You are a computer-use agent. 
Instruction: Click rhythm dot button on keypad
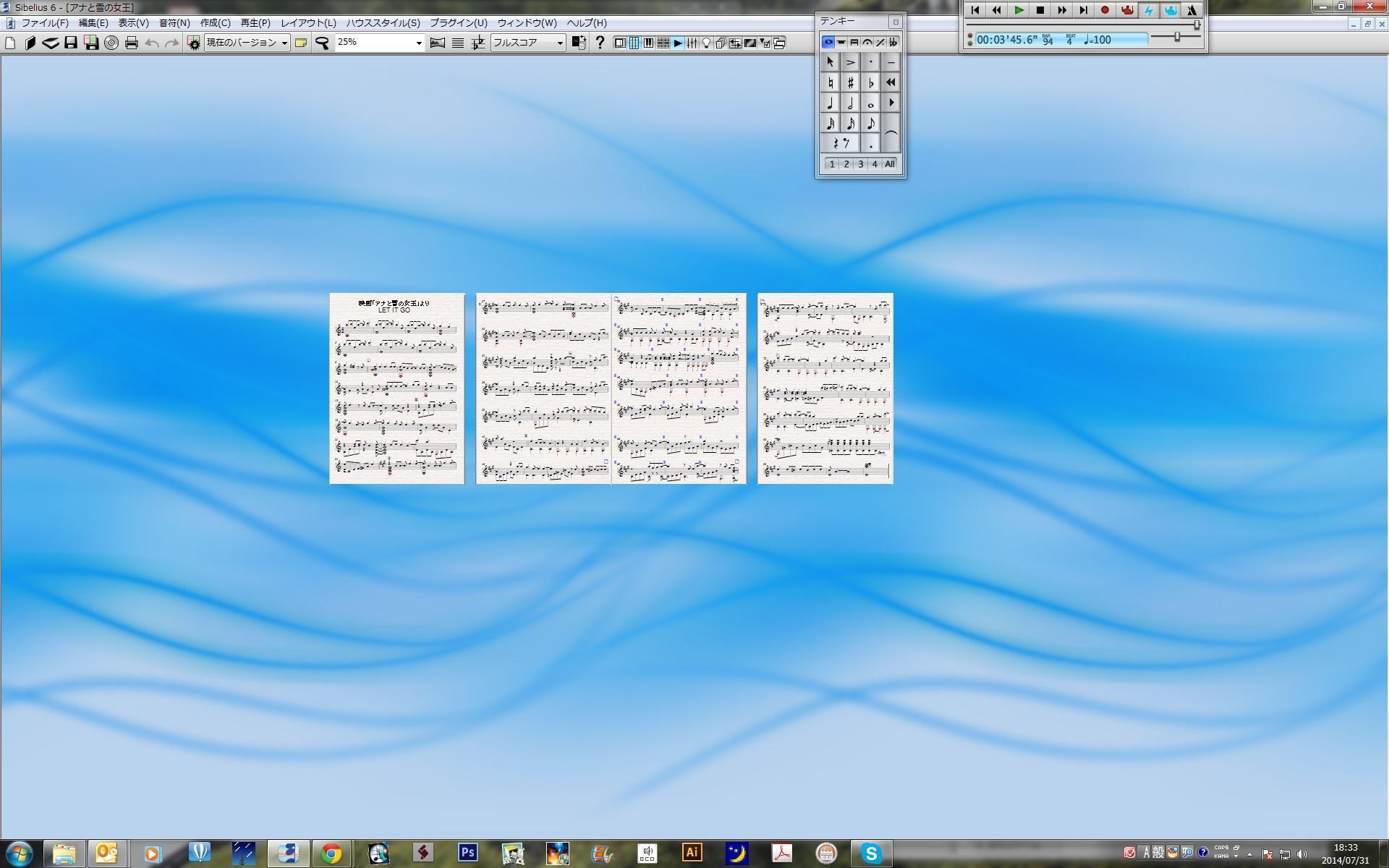point(870,143)
